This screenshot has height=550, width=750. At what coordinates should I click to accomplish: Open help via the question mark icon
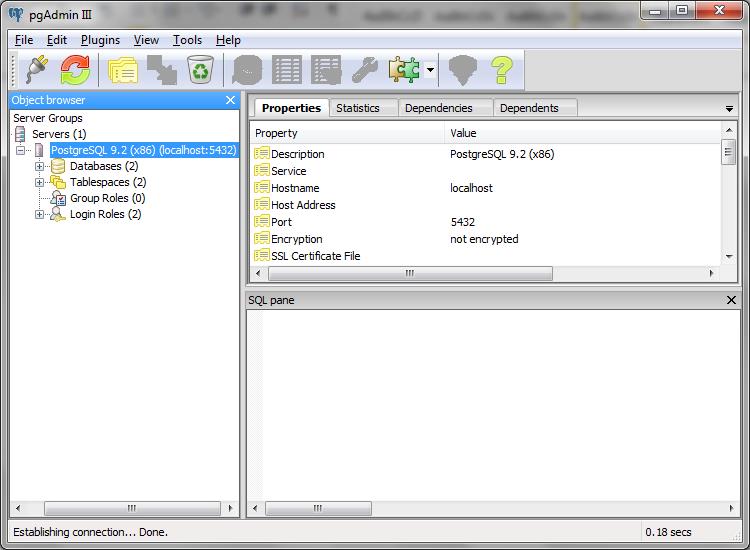(501, 70)
